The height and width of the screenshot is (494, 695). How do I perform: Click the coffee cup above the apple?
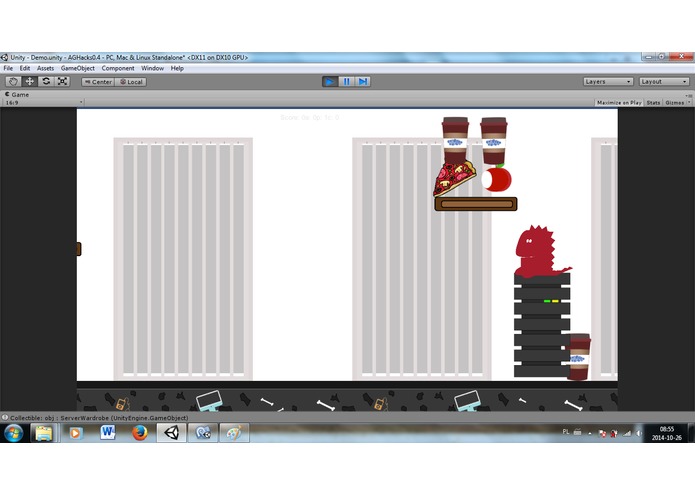click(494, 141)
